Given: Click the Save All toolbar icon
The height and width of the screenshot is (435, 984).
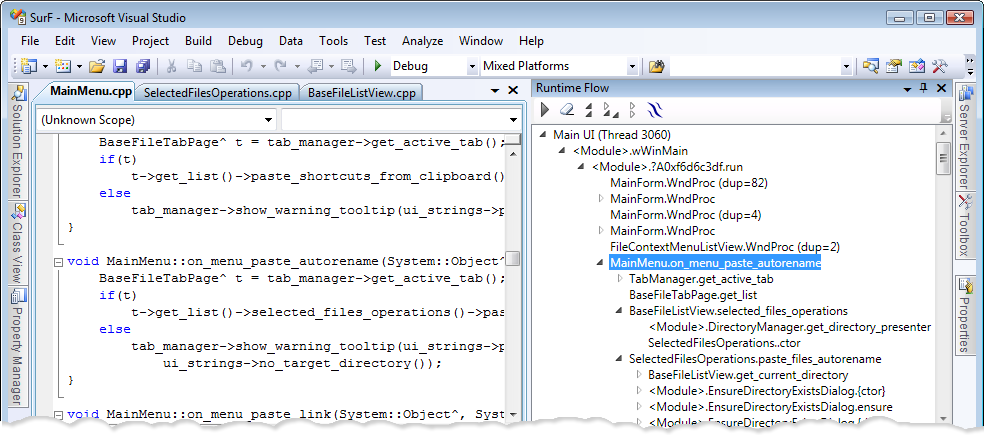Looking at the screenshot, I should [x=143, y=67].
